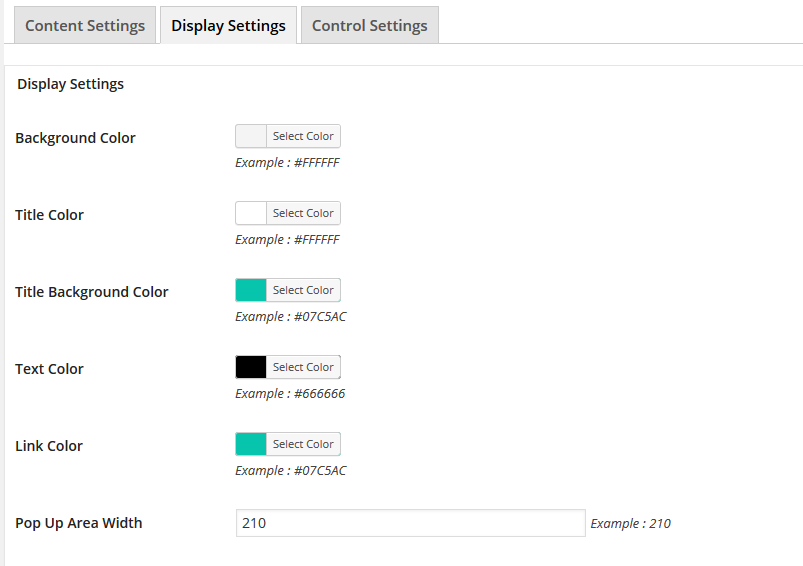This screenshot has height=566, width=803.
Task: Click Select Color button for Text Color
Action: (303, 367)
